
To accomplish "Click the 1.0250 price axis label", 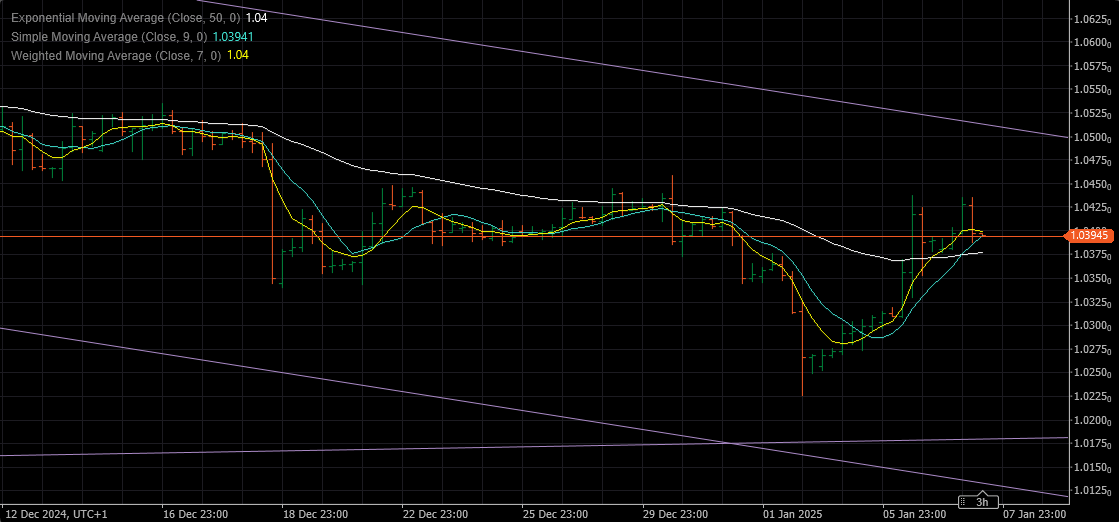I will pos(1093,373).
